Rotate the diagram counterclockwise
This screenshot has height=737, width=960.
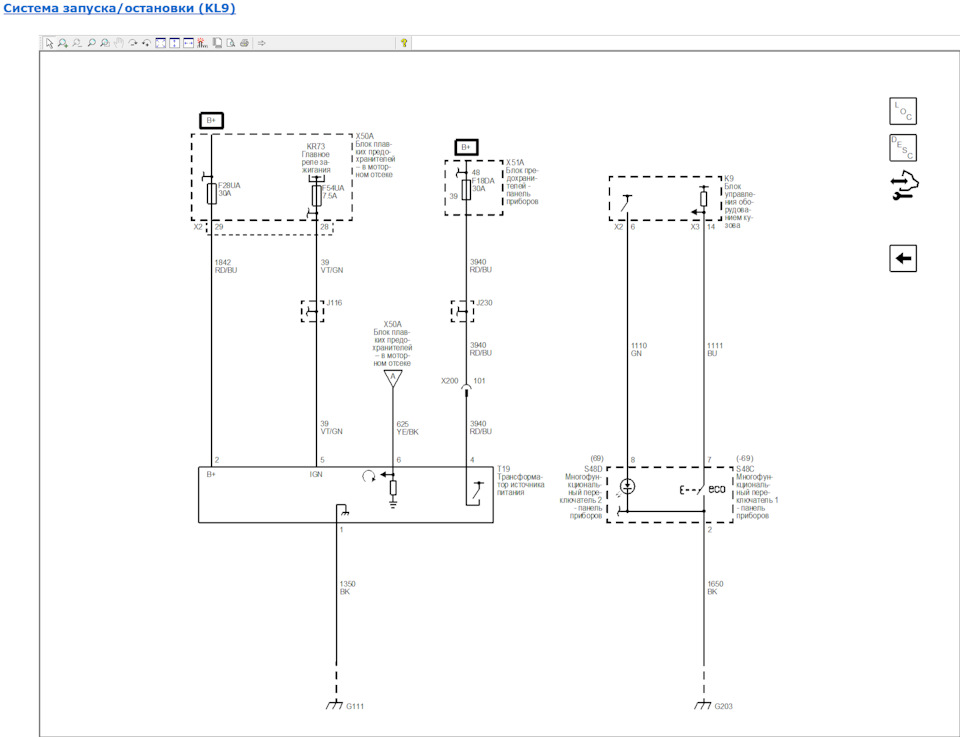point(146,43)
